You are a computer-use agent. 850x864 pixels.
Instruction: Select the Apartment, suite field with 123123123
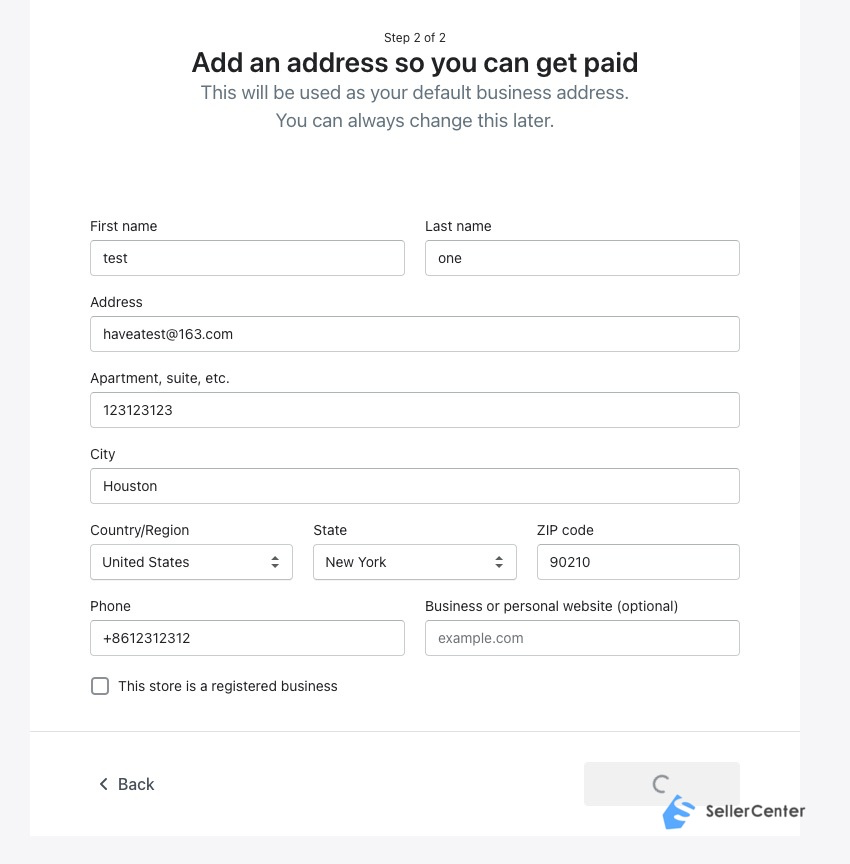pyautogui.click(x=415, y=410)
